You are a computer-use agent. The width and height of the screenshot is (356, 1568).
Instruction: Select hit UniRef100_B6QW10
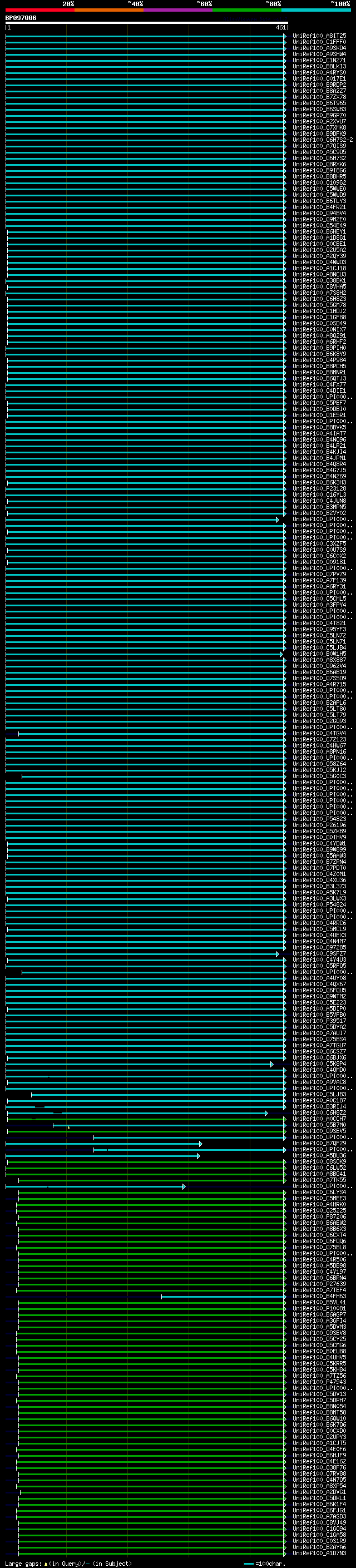(319, 1419)
